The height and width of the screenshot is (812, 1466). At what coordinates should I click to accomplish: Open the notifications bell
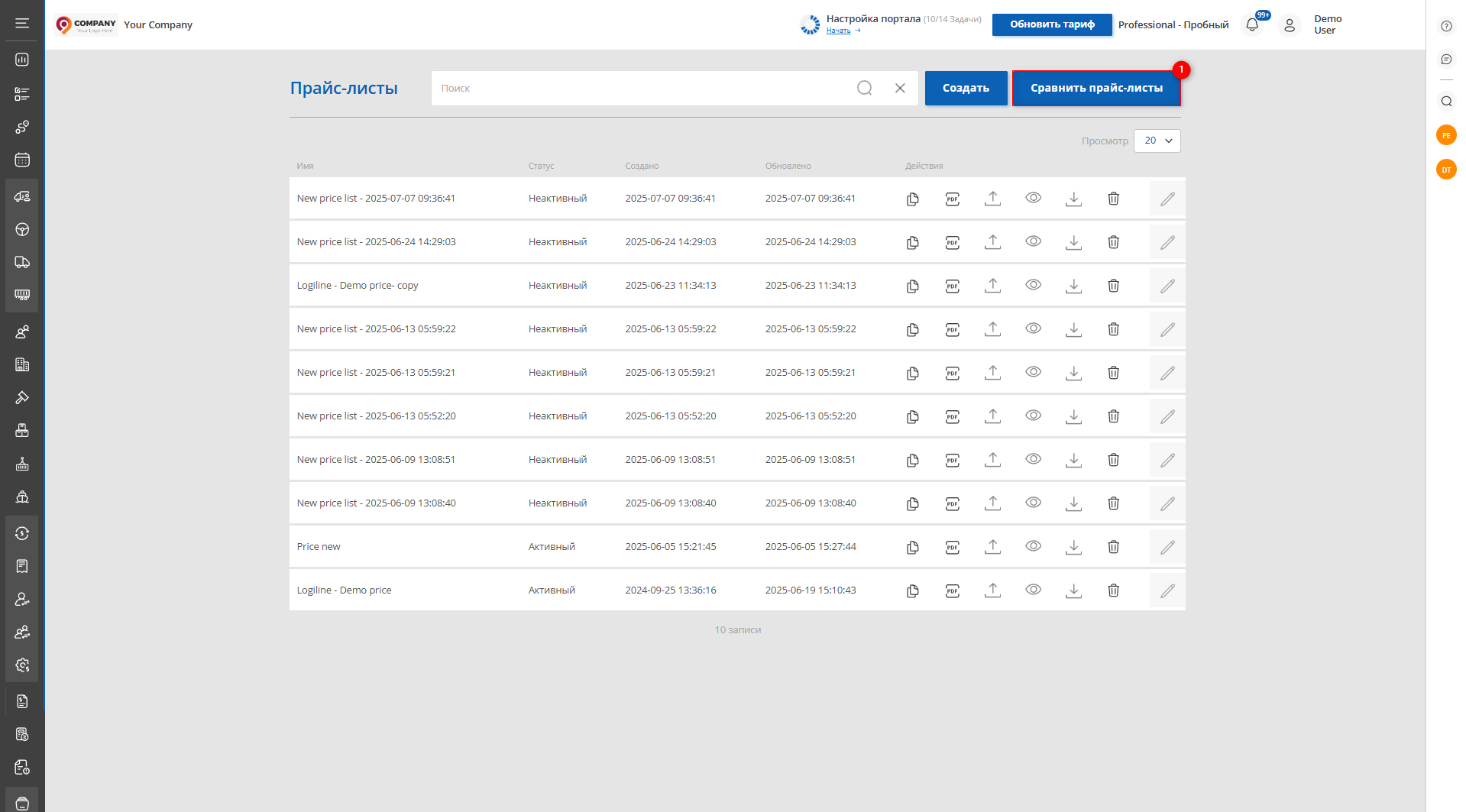(x=1252, y=24)
